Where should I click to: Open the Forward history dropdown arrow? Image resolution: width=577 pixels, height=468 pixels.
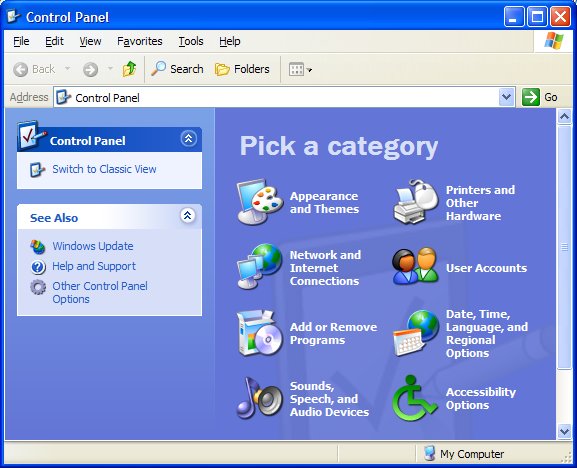click(x=110, y=68)
